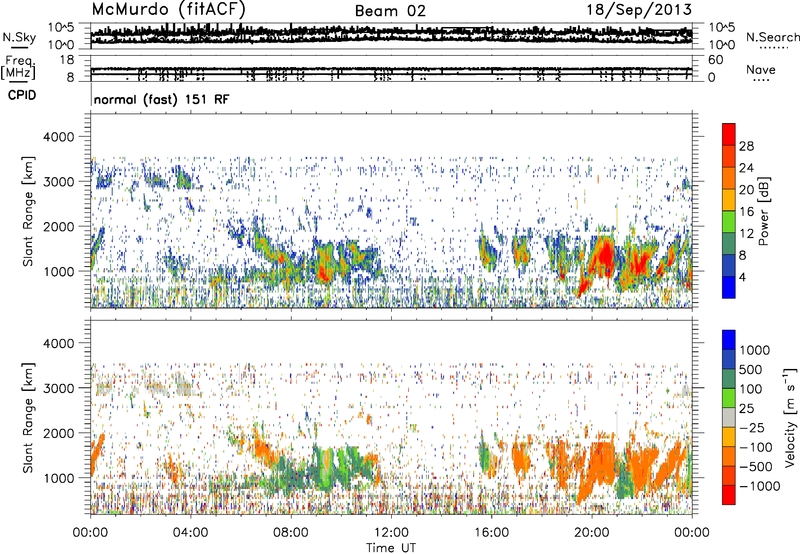
Task: Pick the light green 12–16 dB power segment
Action: pyautogui.click(x=729, y=221)
